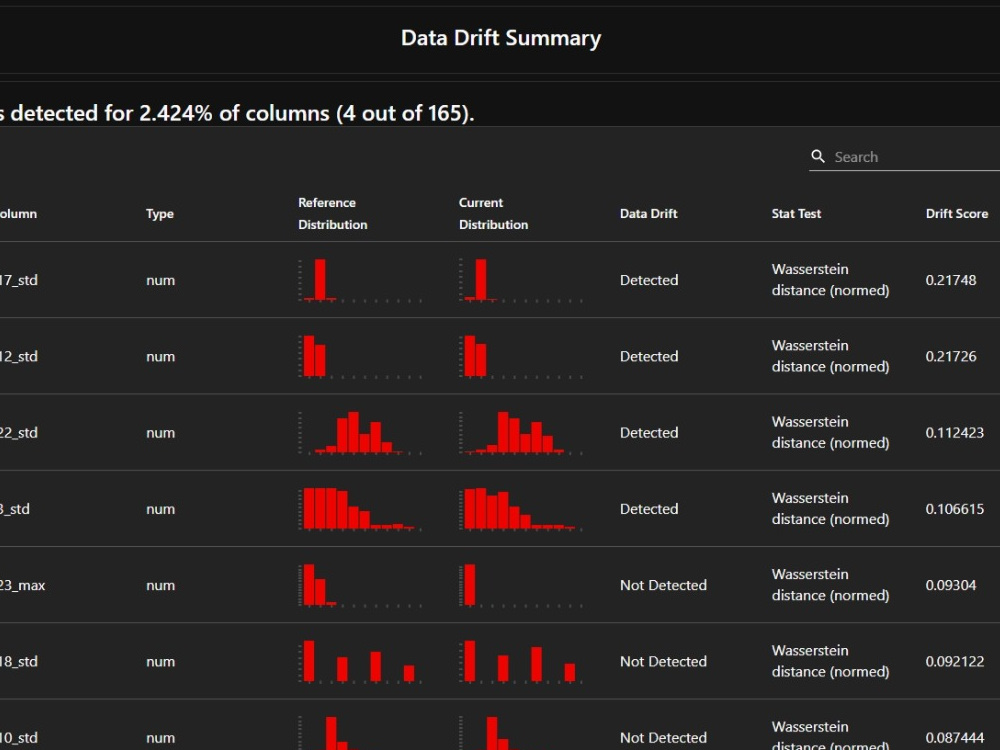Viewport: 1000px width, 750px height.
Task: Open current histogram for 23_max row
Action: [x=521, y=585]
